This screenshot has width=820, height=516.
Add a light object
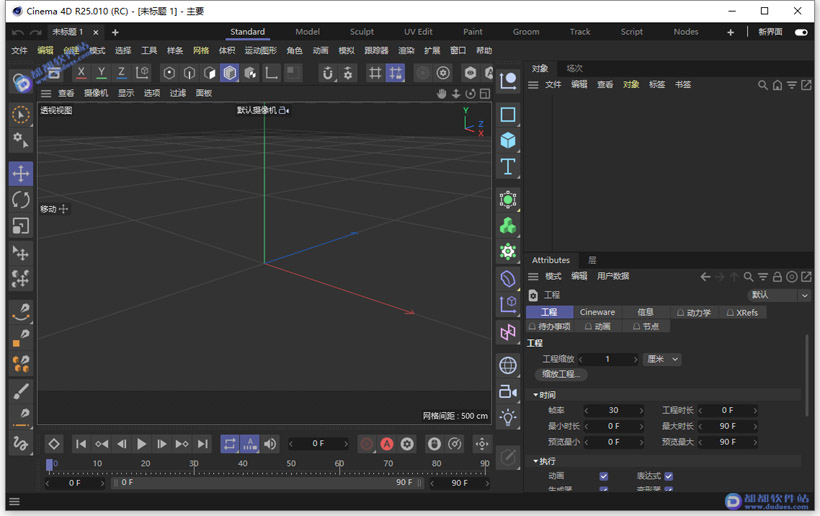pos(508,417)
